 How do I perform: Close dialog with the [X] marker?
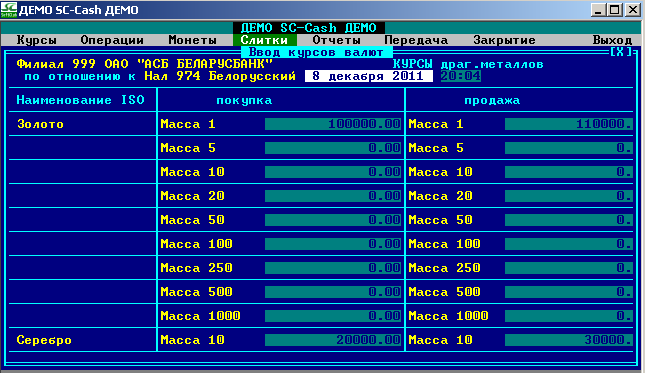click(x=620, y=51)
